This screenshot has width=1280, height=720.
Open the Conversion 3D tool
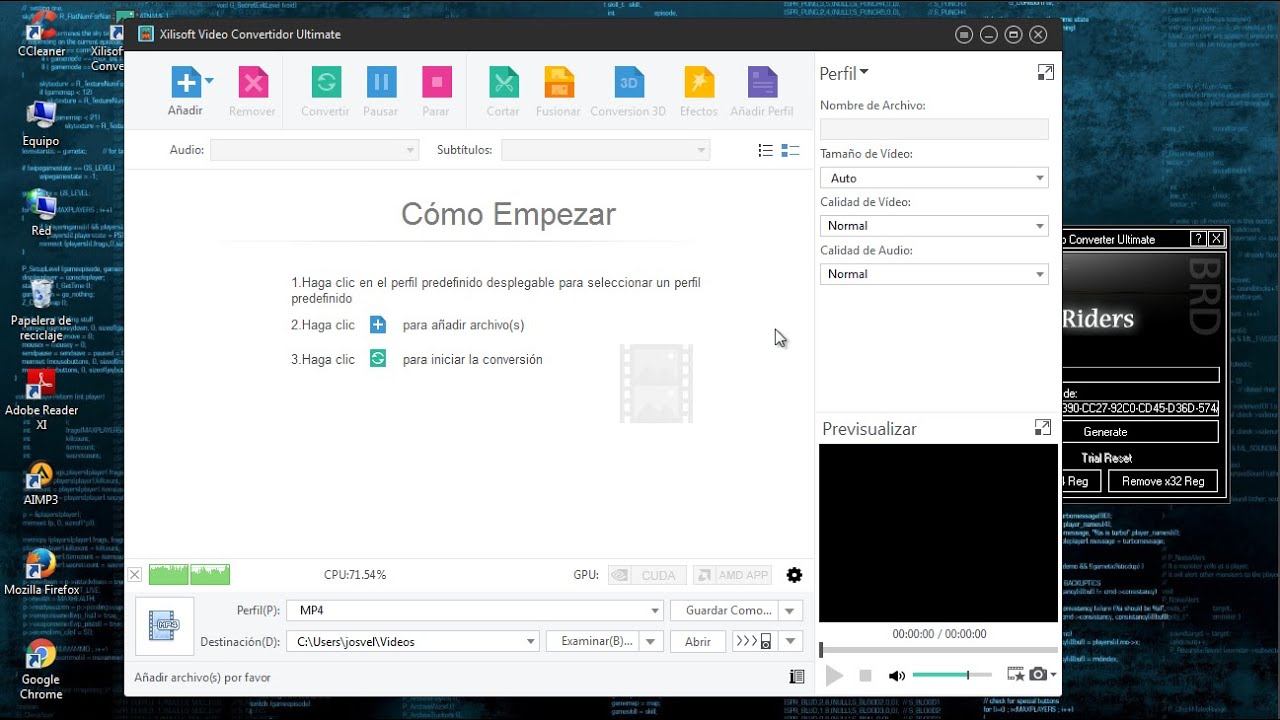[x=628, y=82]
